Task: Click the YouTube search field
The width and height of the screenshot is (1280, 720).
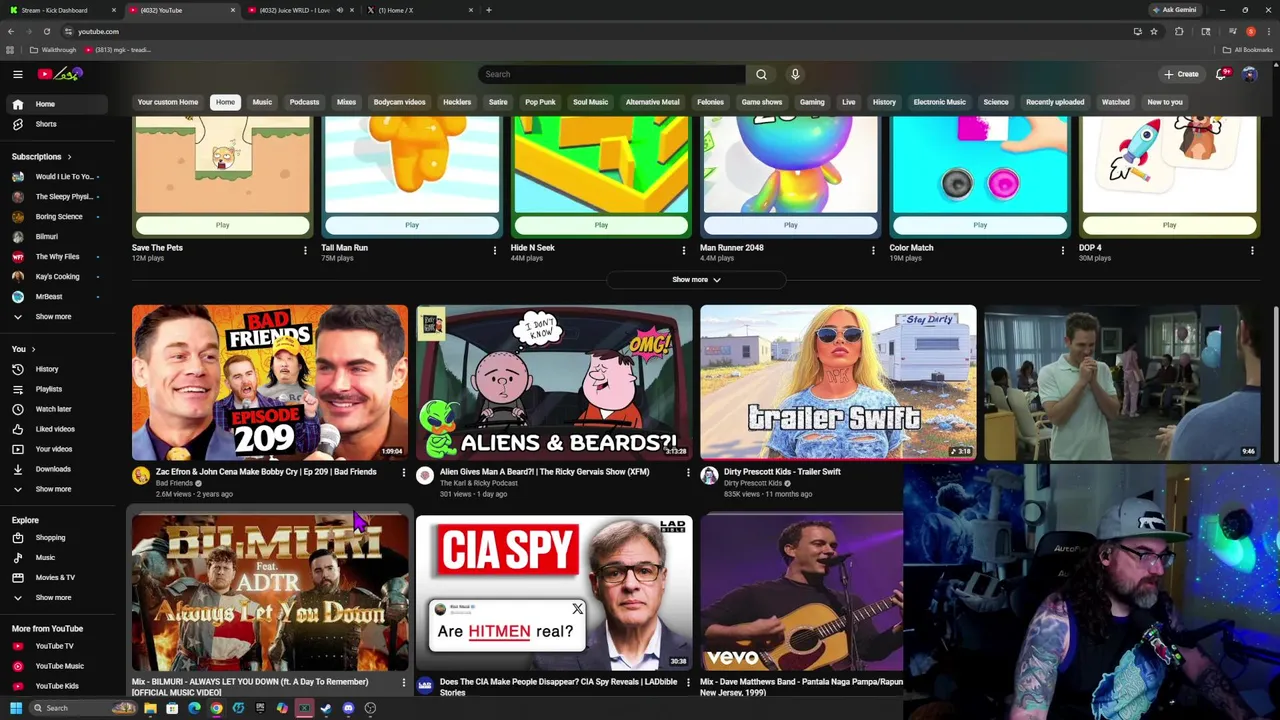Action: pyautogui.click(x=612, y=74)
